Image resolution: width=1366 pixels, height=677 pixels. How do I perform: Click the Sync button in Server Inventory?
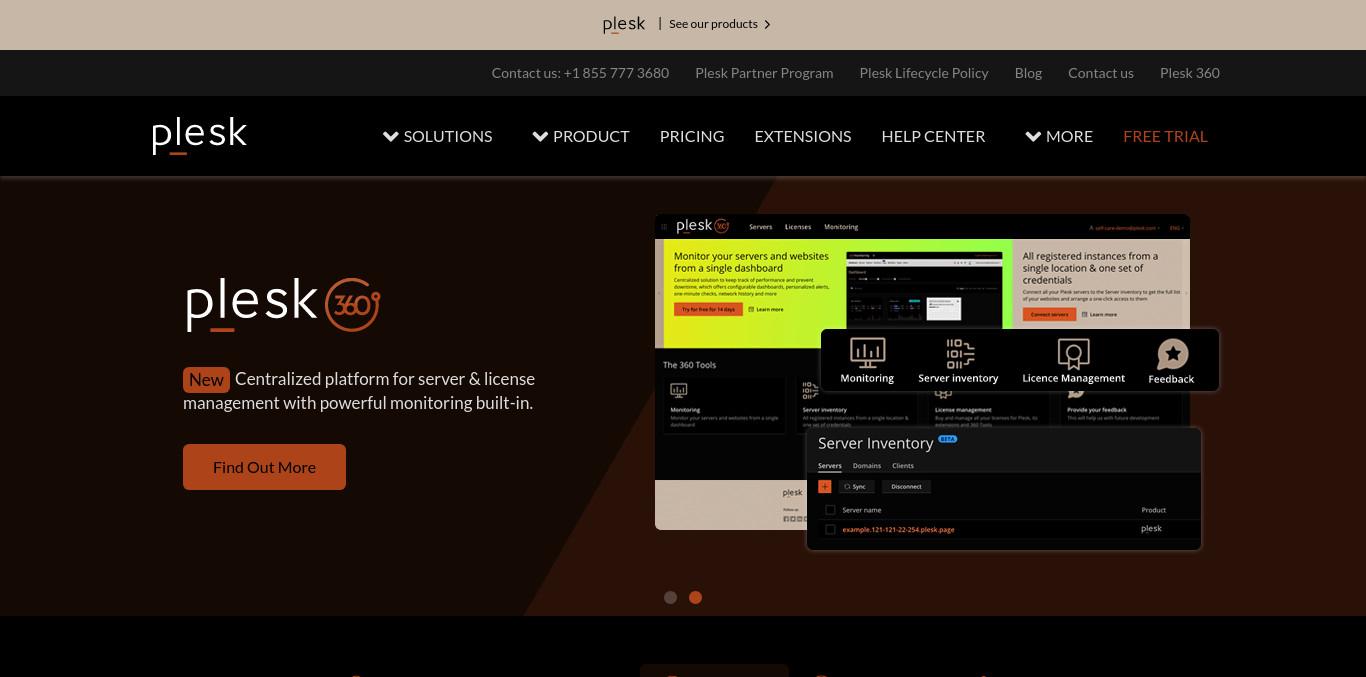click(855, 486)
